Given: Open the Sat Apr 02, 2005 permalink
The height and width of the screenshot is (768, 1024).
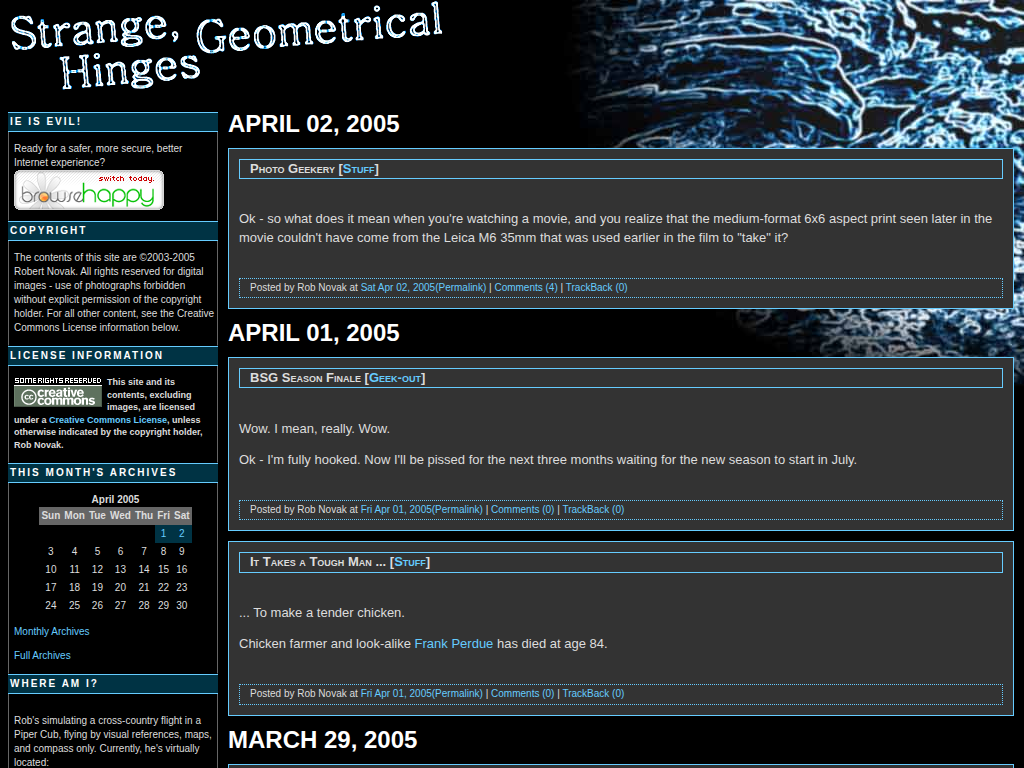Looking at the screenshot, I should click(422, 288).
